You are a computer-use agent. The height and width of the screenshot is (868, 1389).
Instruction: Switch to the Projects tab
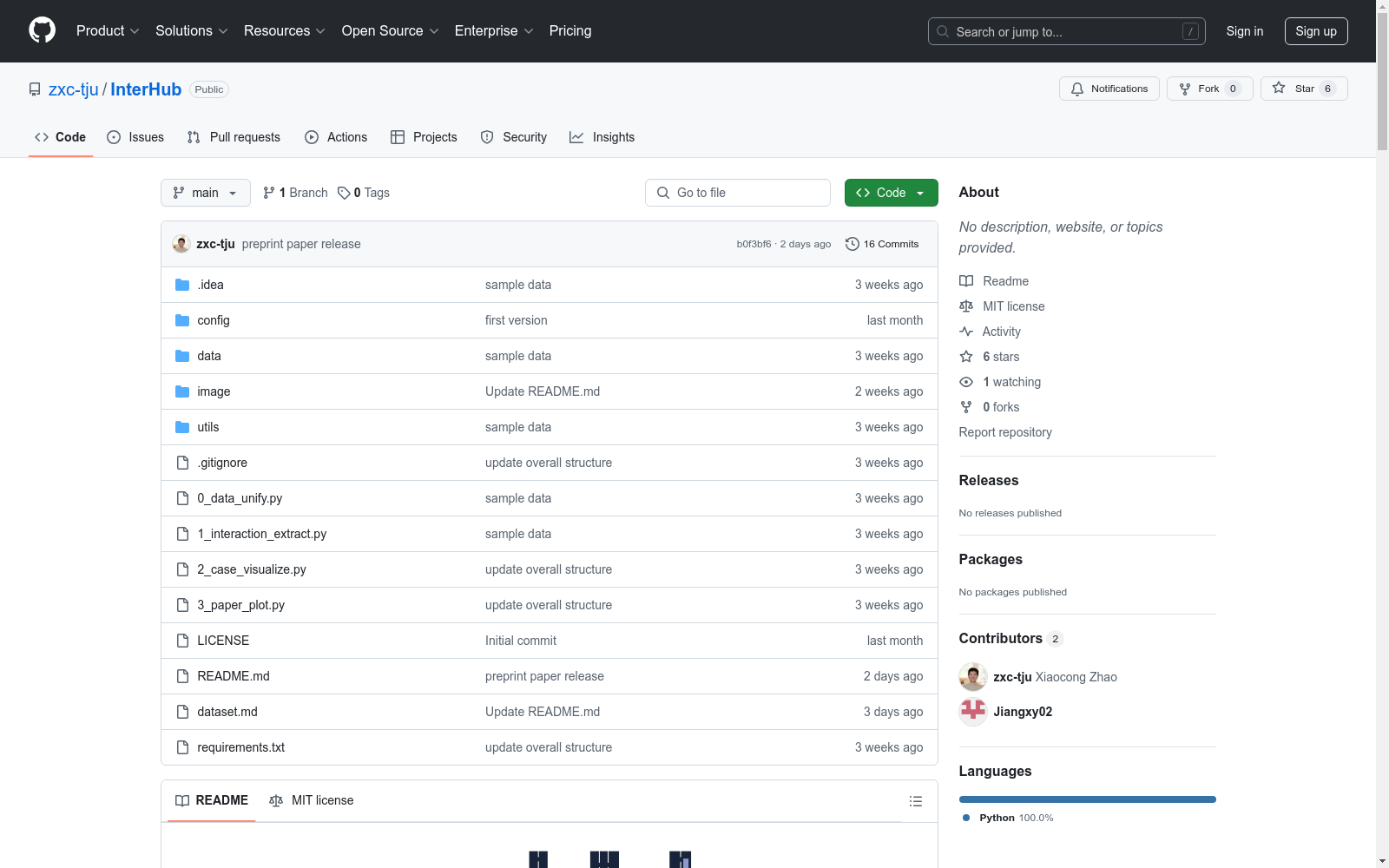tap(424, 137)
